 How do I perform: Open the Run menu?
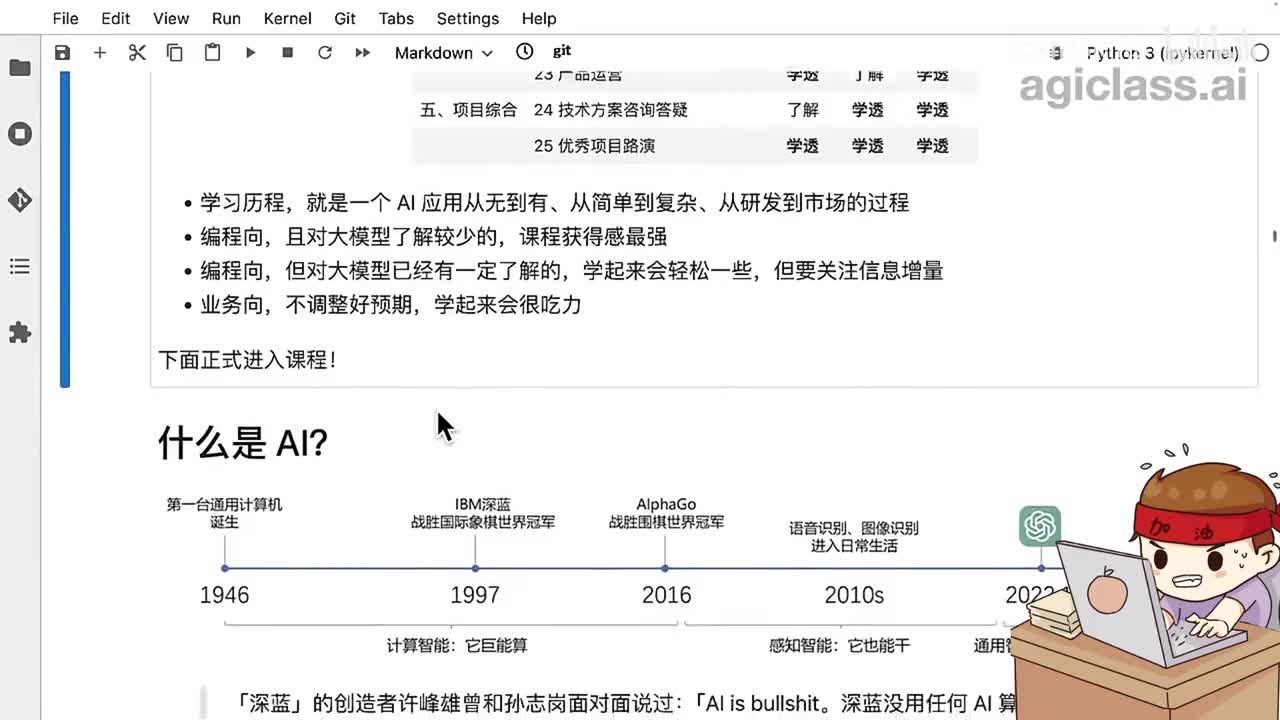tap(226, 18)
